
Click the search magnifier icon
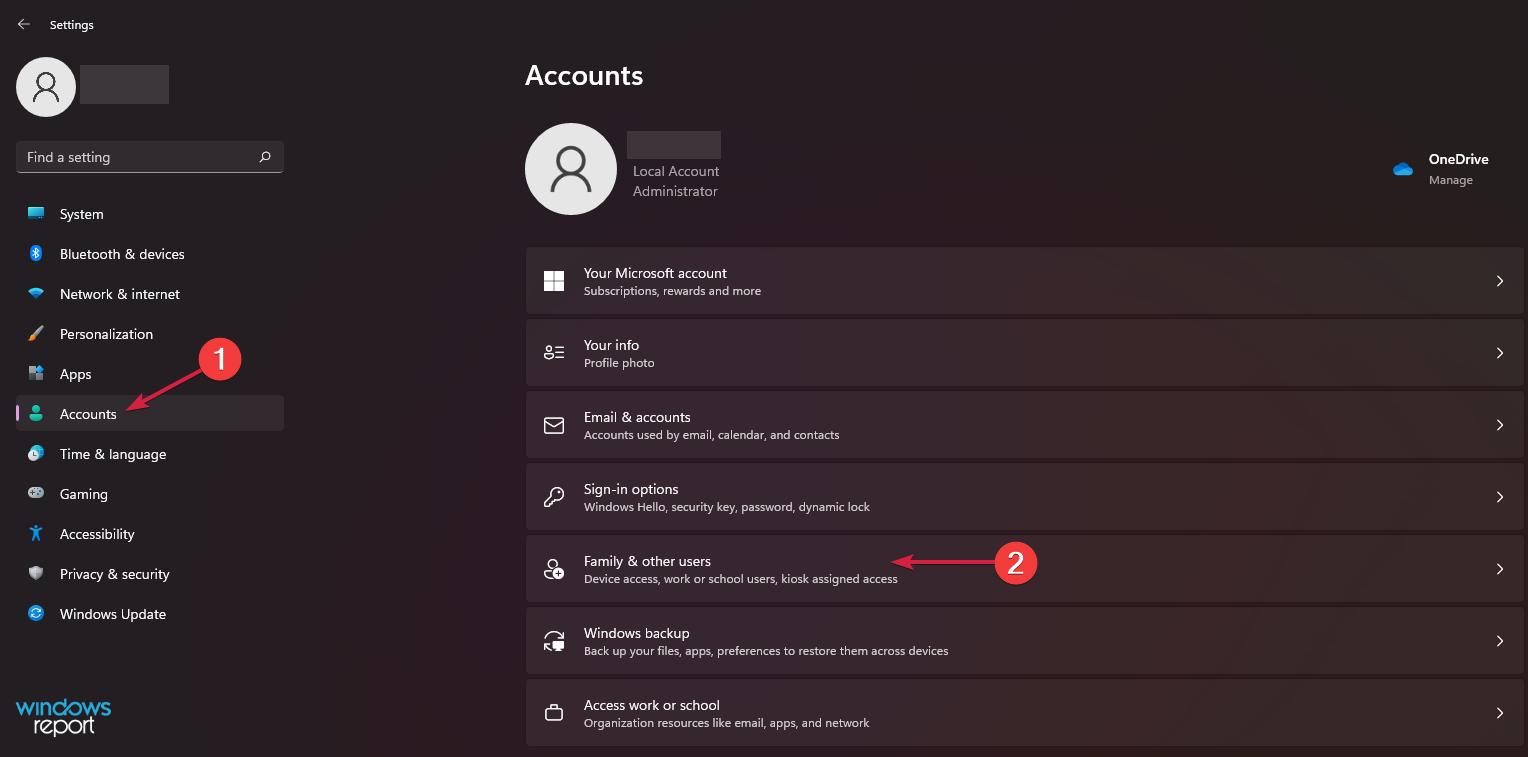[x=265, y=157]
